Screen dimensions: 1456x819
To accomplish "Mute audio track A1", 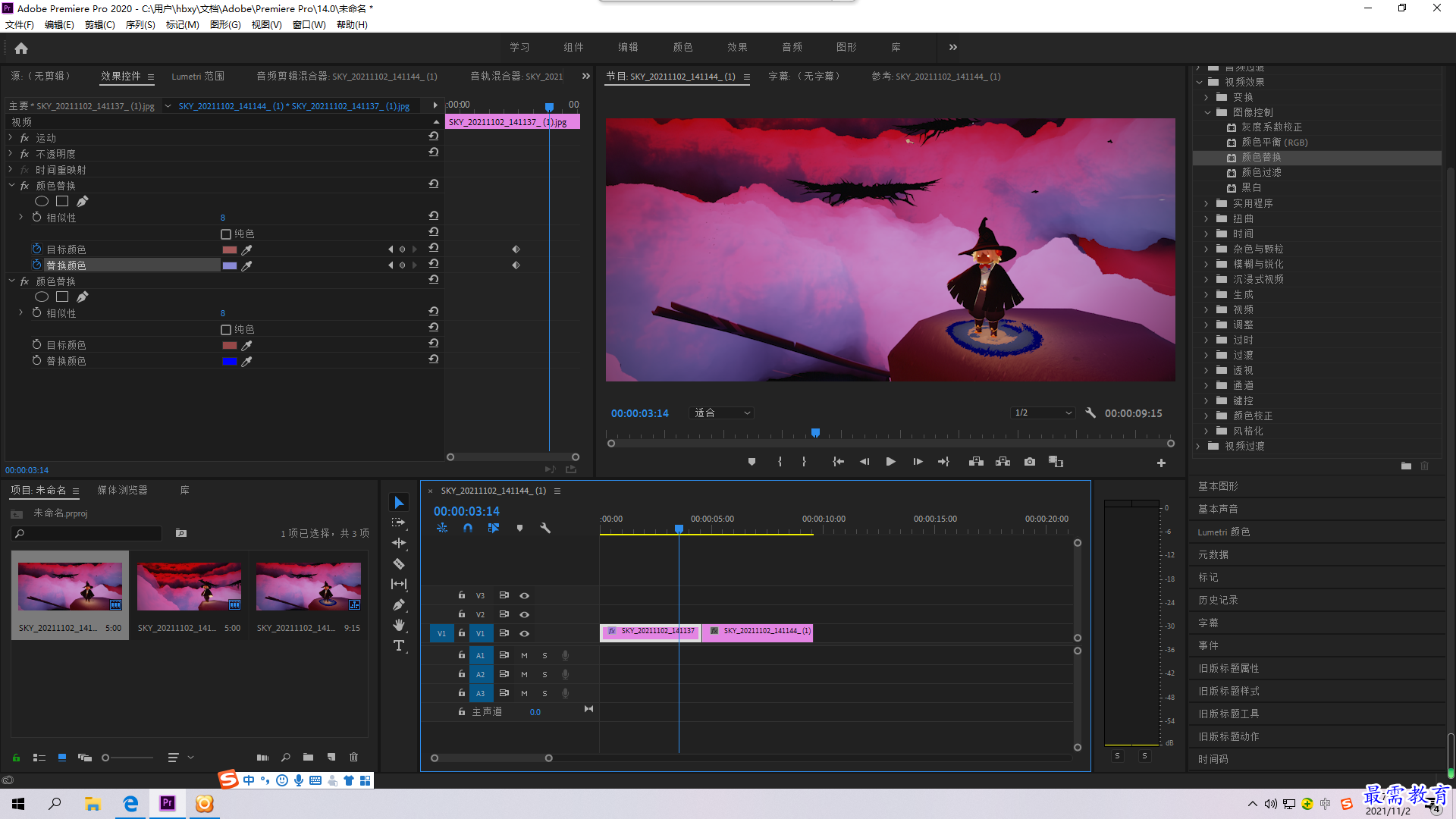I will tap(524, 655).
